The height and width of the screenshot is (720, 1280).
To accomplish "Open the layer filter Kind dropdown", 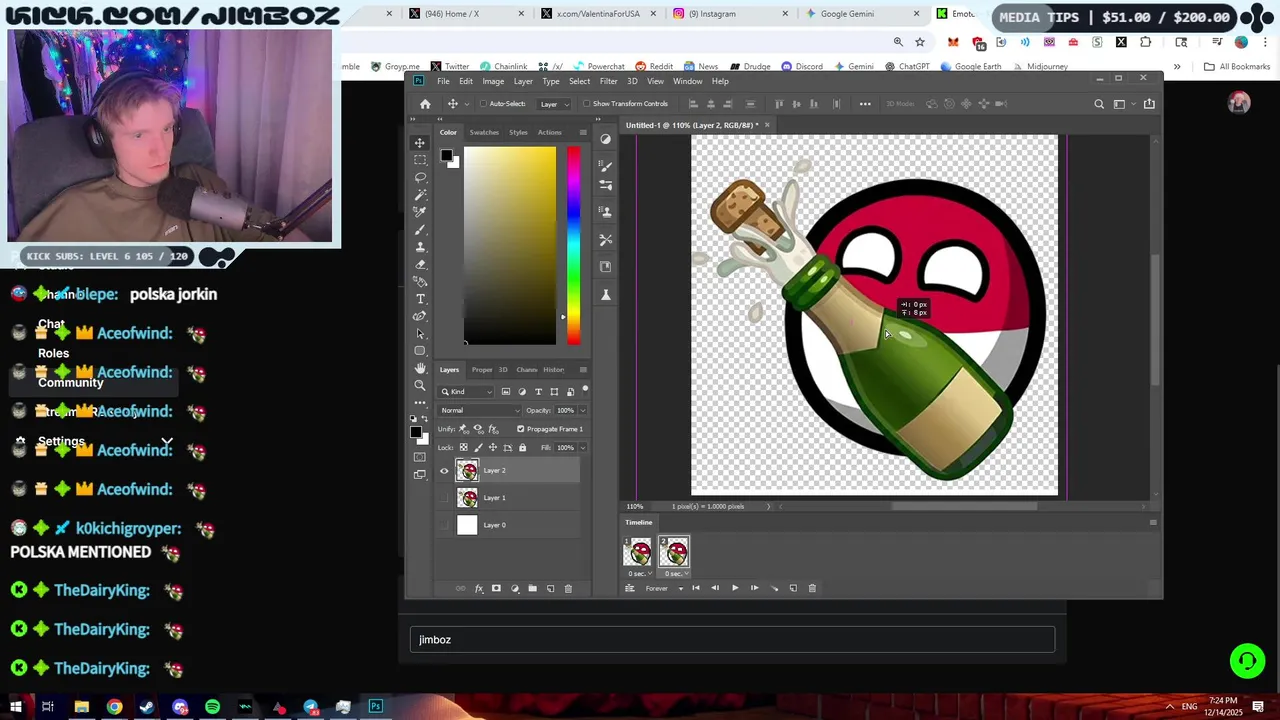I will 468,391.
